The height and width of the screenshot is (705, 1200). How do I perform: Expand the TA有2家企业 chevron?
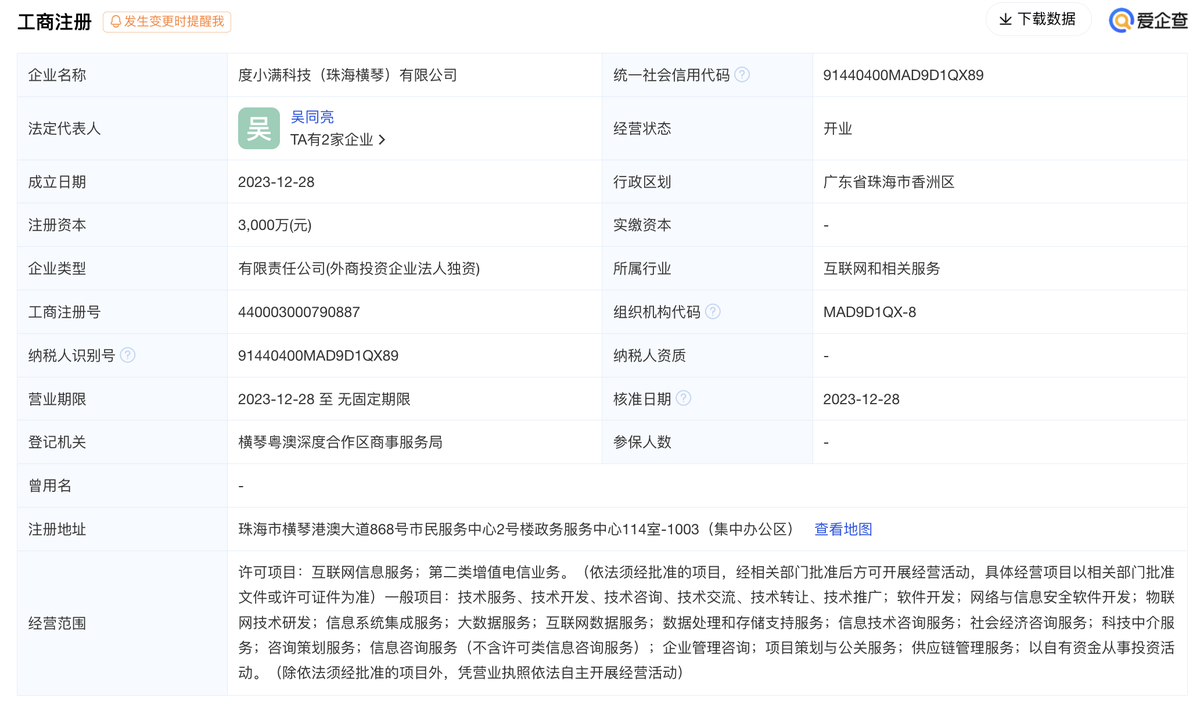383,140
